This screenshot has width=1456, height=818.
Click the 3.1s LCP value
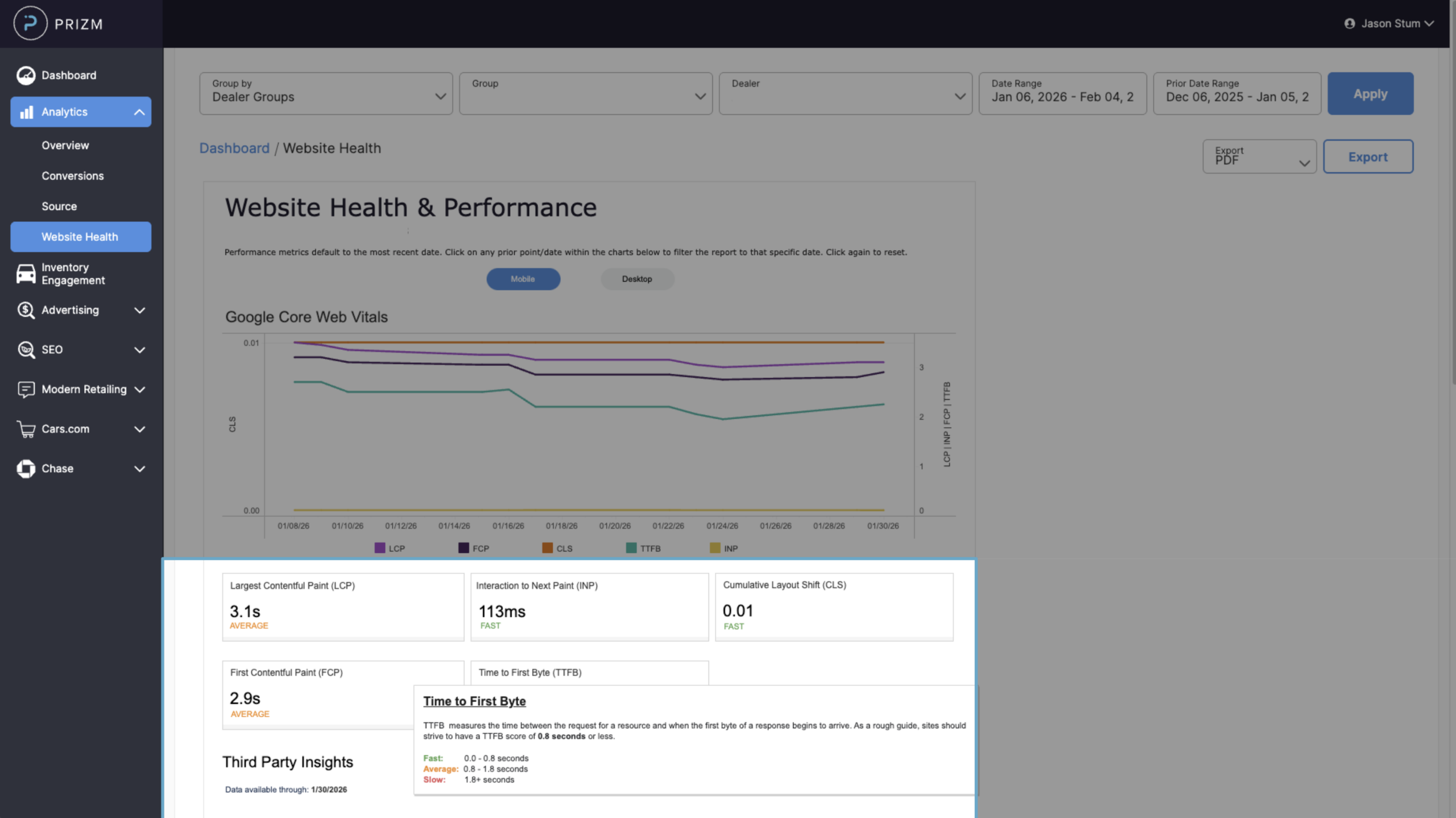(245, 612)
